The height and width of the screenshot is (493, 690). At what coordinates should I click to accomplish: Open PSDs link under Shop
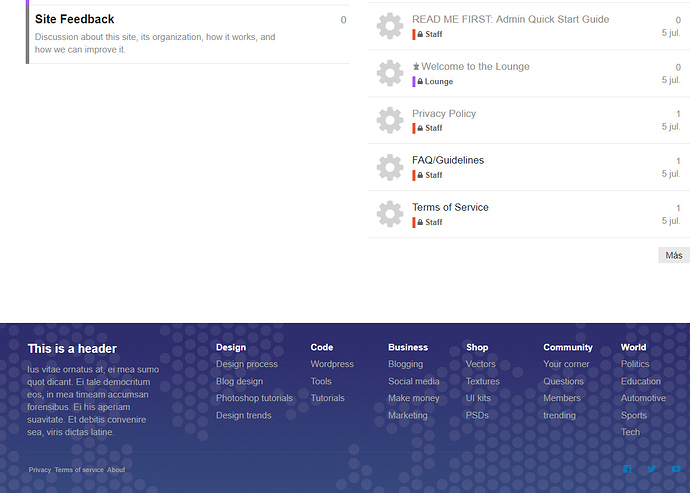point(477,415)
